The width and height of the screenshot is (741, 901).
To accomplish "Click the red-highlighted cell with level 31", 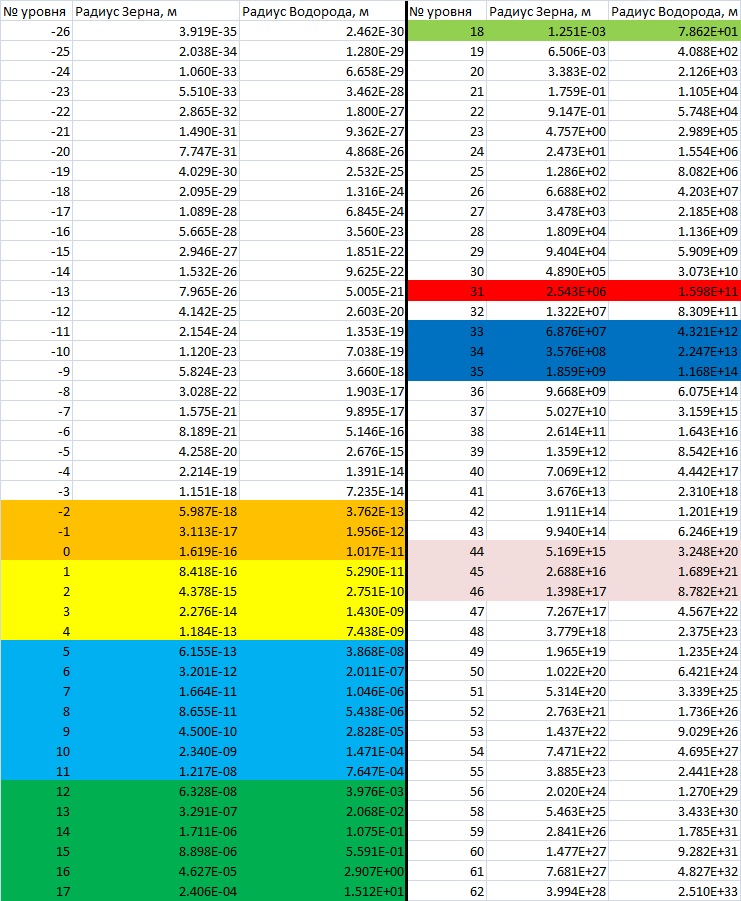I will [446, 291].
